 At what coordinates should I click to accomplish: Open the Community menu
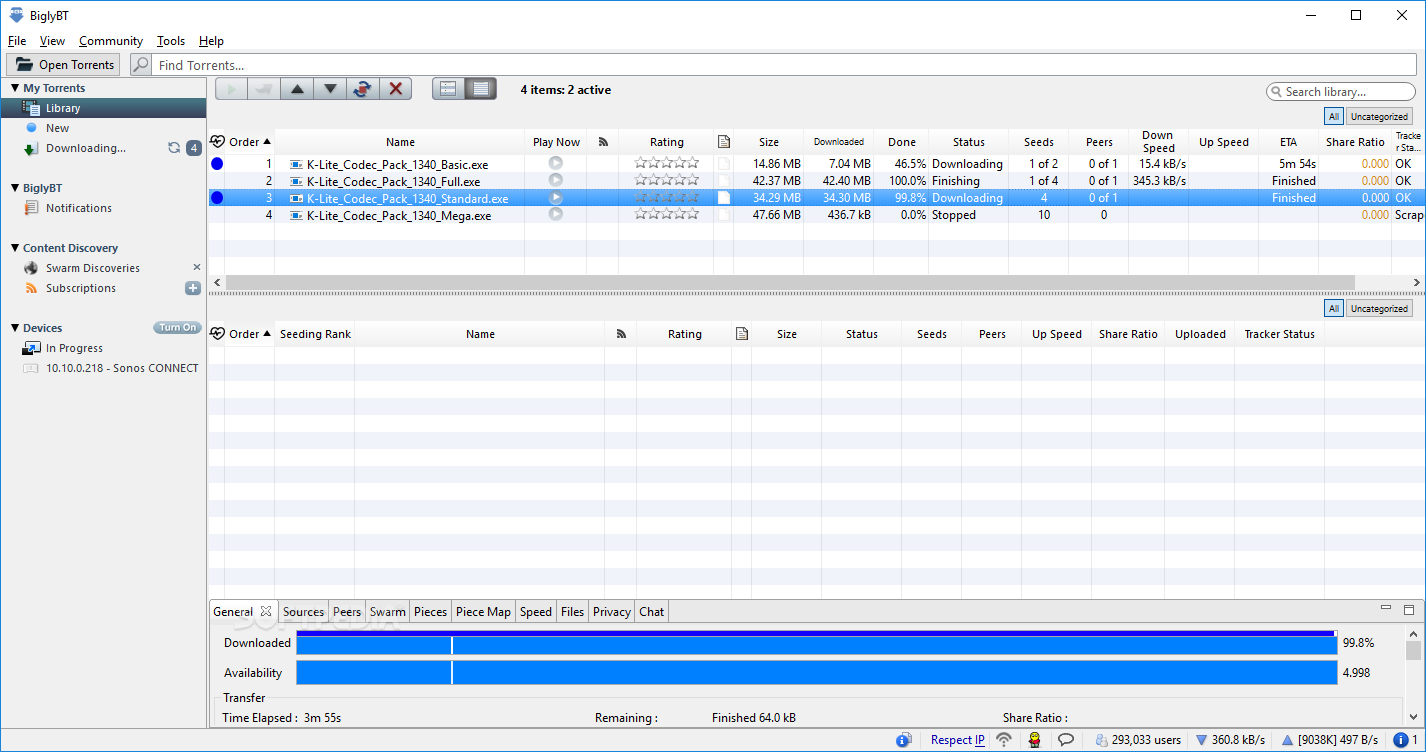111,41
